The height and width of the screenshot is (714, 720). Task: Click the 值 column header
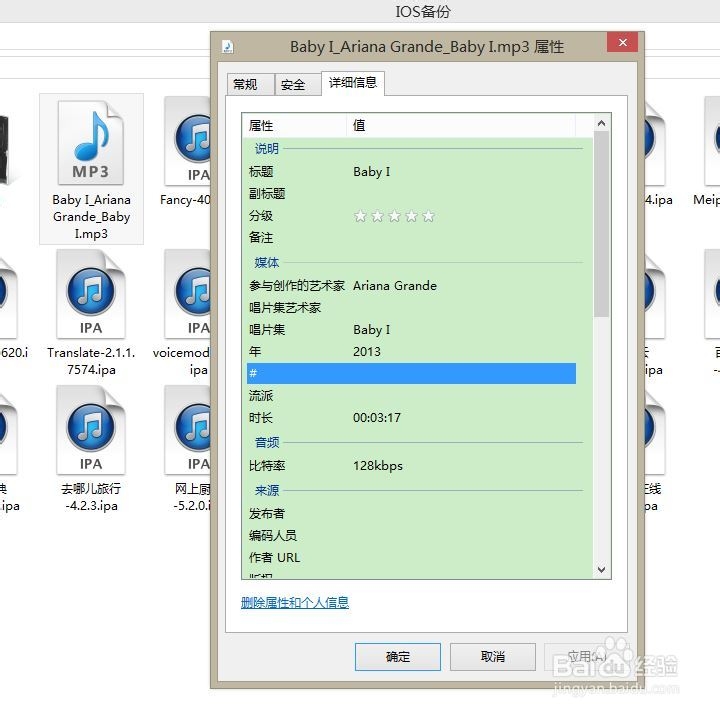point(461,125)
